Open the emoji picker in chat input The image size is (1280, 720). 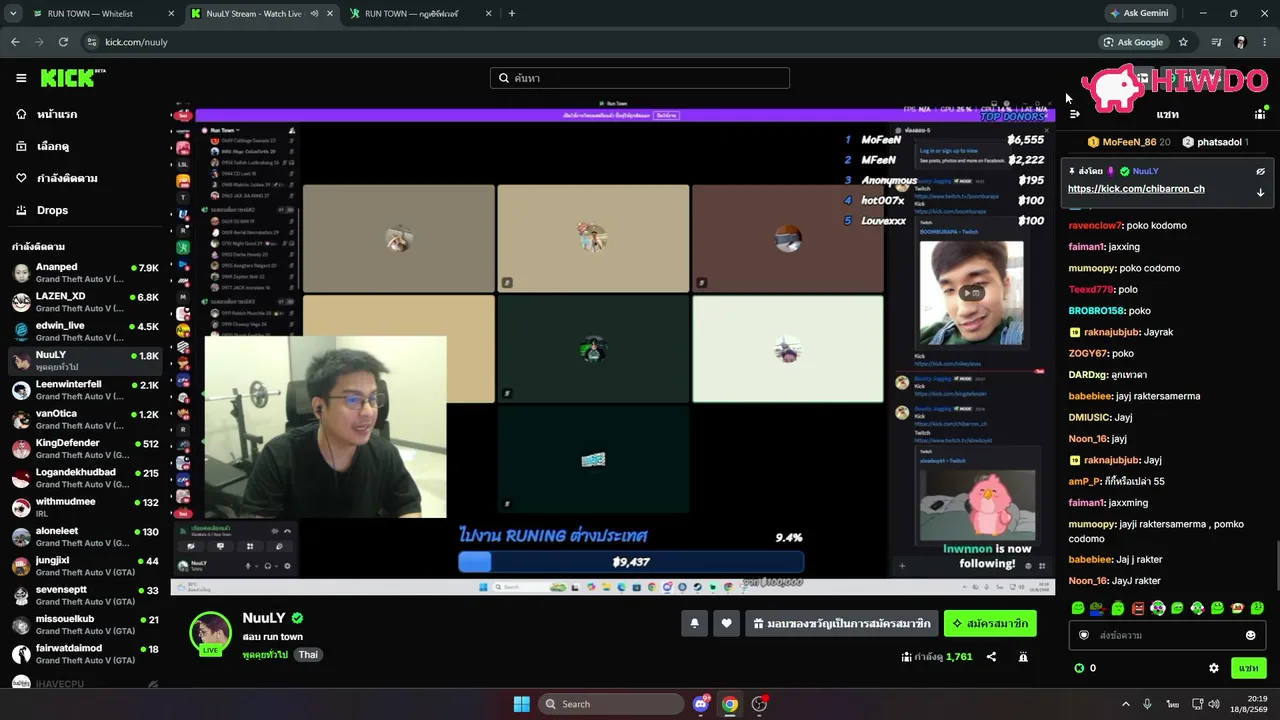[1250, 635]
